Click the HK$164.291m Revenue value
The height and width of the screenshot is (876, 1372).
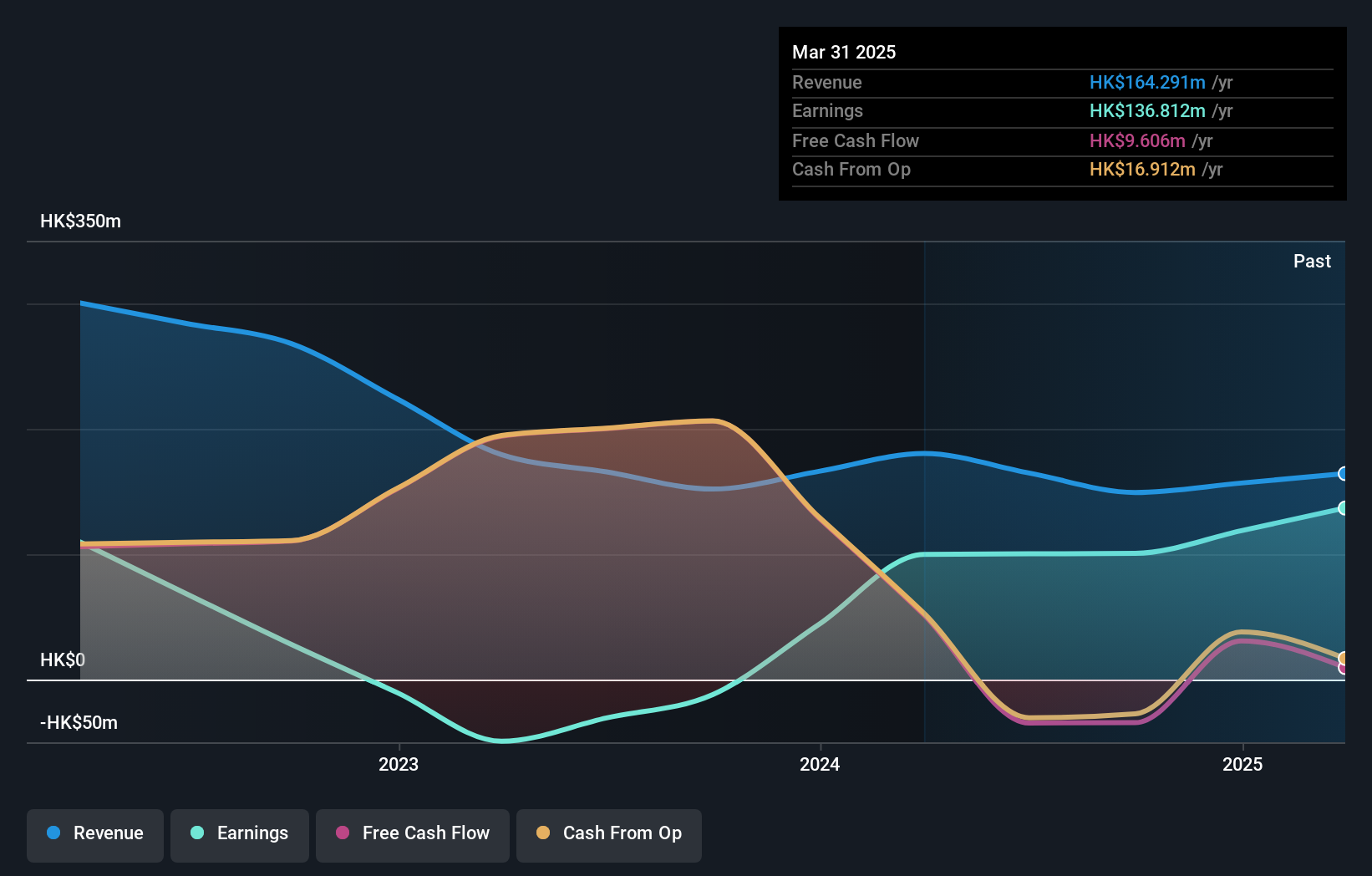tap(1146, 82)
